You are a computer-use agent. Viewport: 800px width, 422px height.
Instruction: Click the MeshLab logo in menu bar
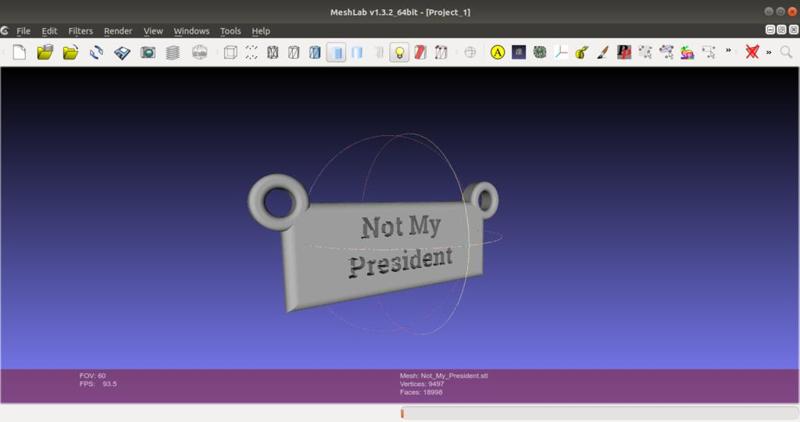(5, 31)
